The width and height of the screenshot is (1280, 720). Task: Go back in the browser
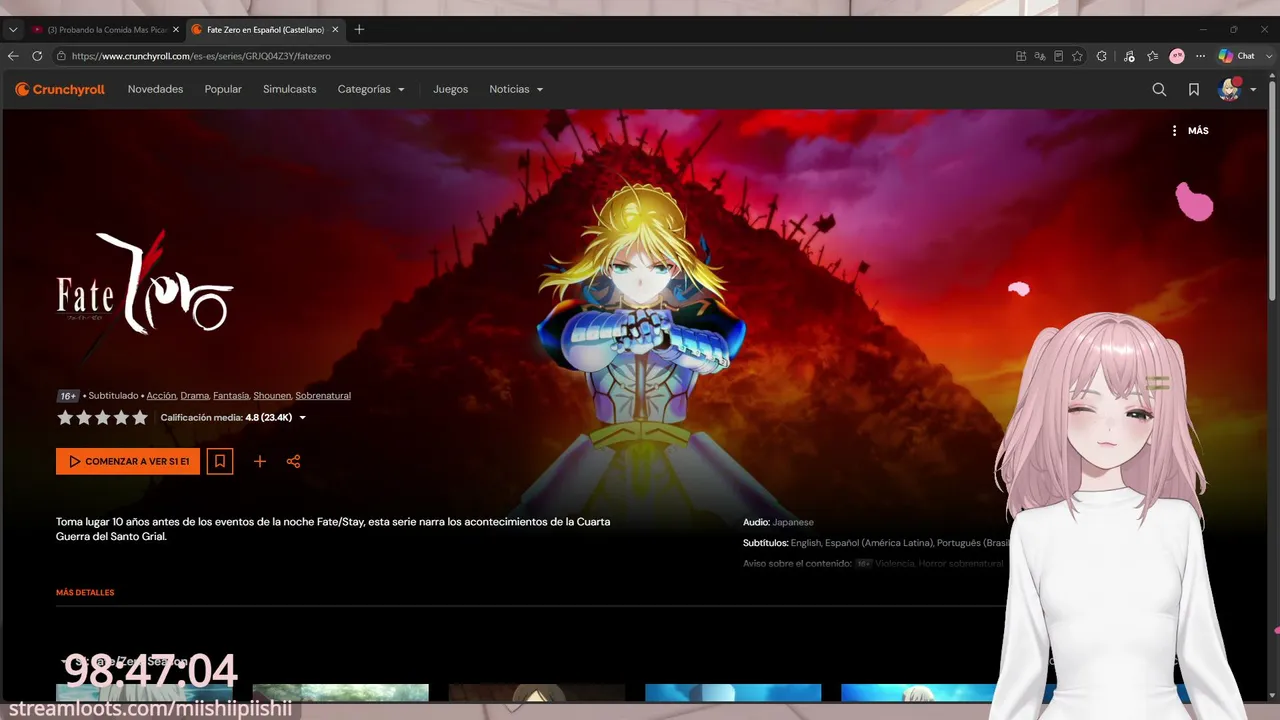[x=13, y=56]
